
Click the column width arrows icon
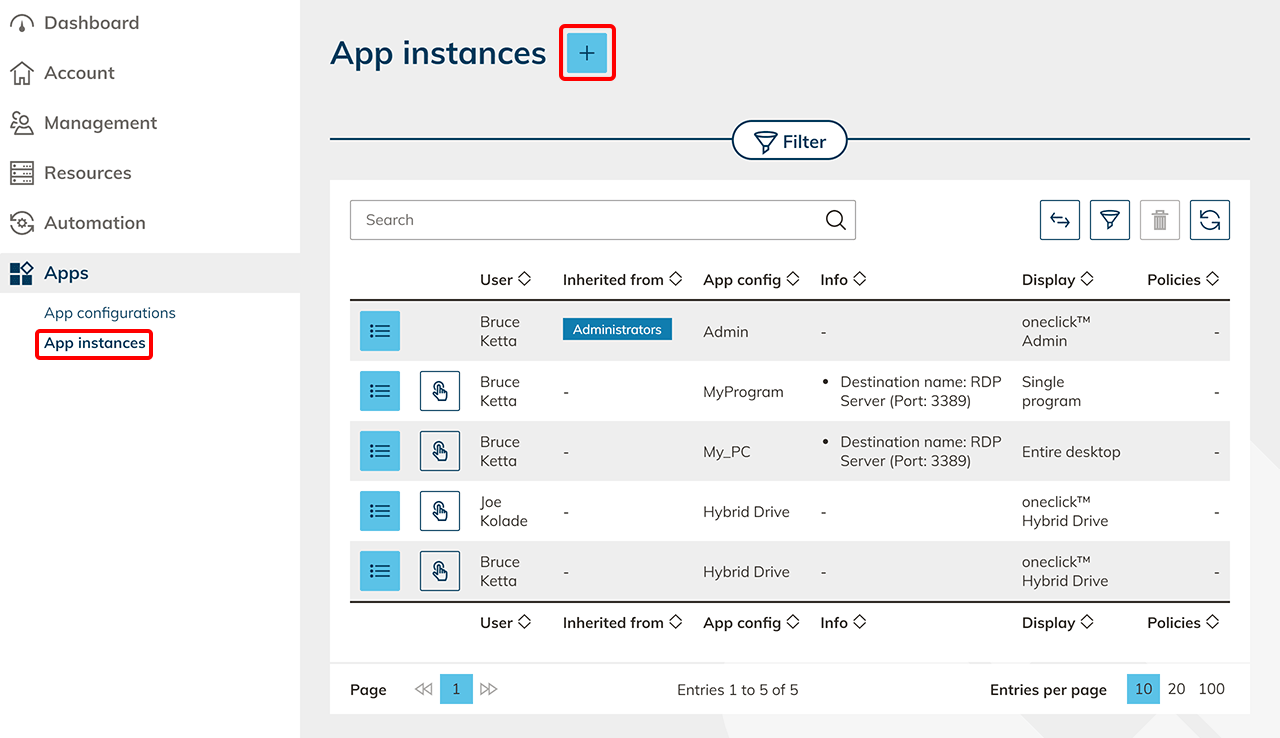click(x=1060, y=220)
